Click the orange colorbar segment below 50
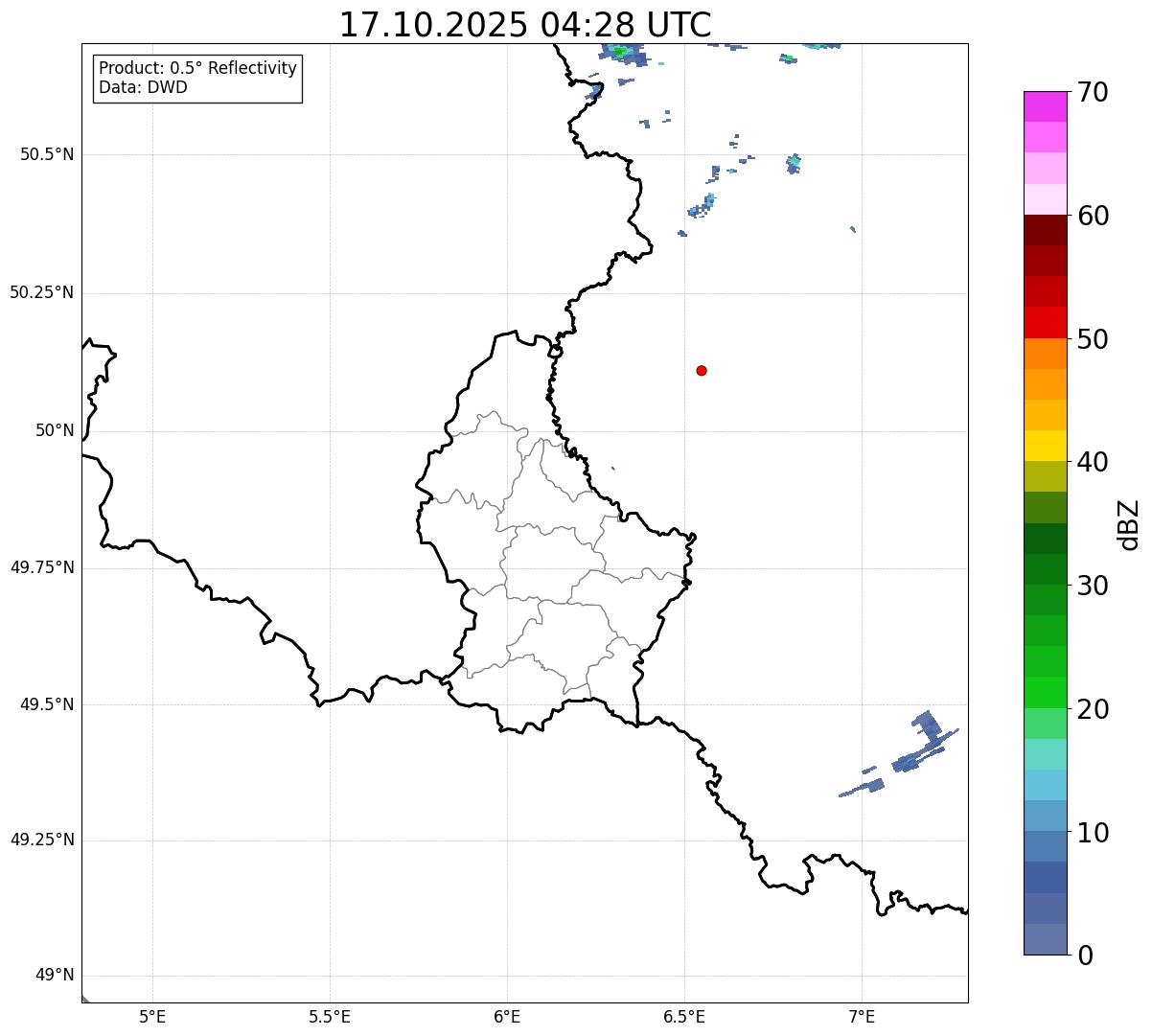The width and height of the screenshot is (1152, 1036). (x=1046, y=354)
